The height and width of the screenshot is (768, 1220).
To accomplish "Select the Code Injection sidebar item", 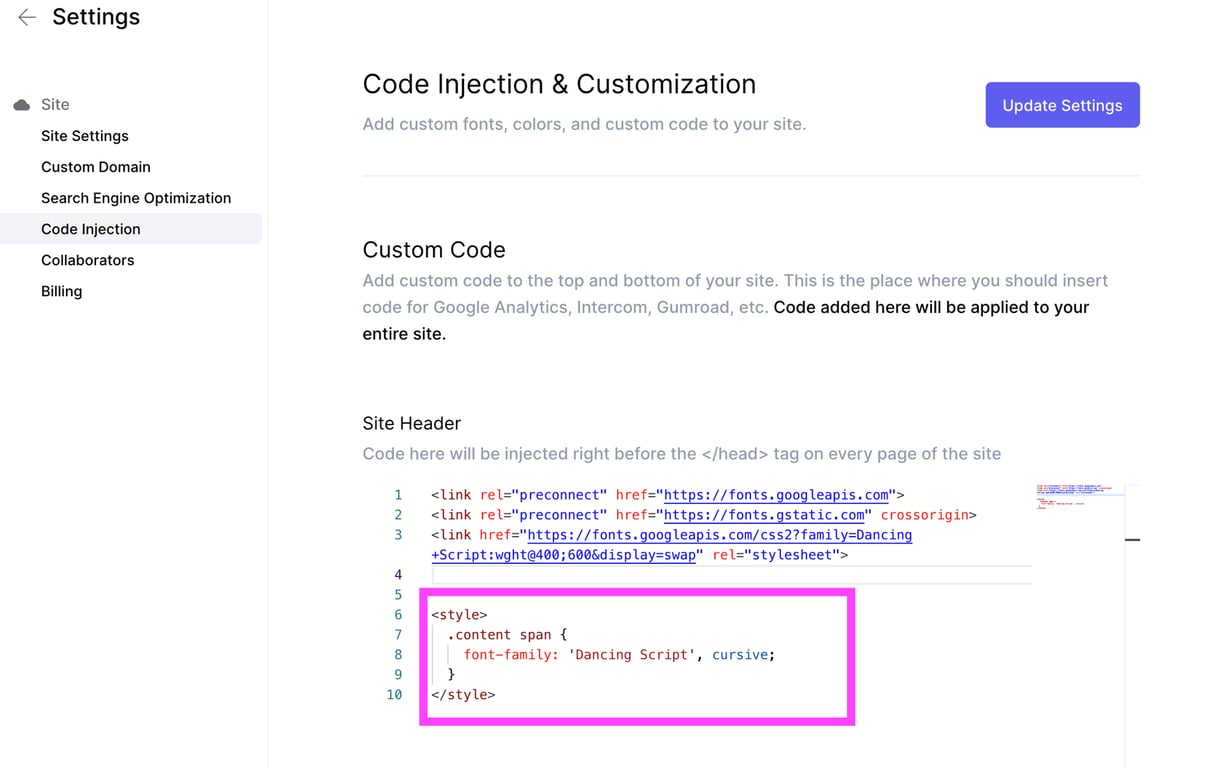I will [91, 229].
